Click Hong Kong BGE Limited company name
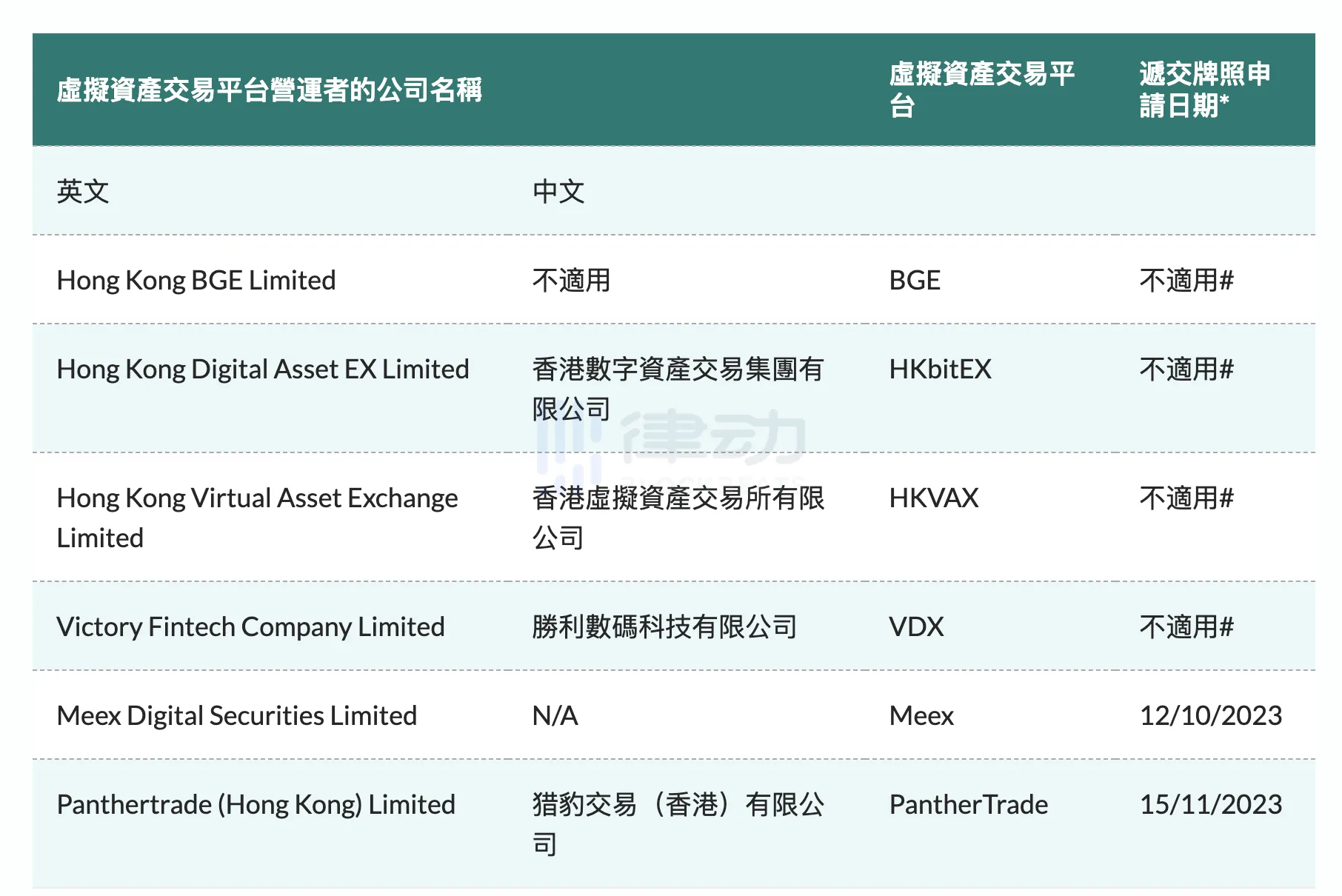 pyautogui.click(x=196, y=281)
